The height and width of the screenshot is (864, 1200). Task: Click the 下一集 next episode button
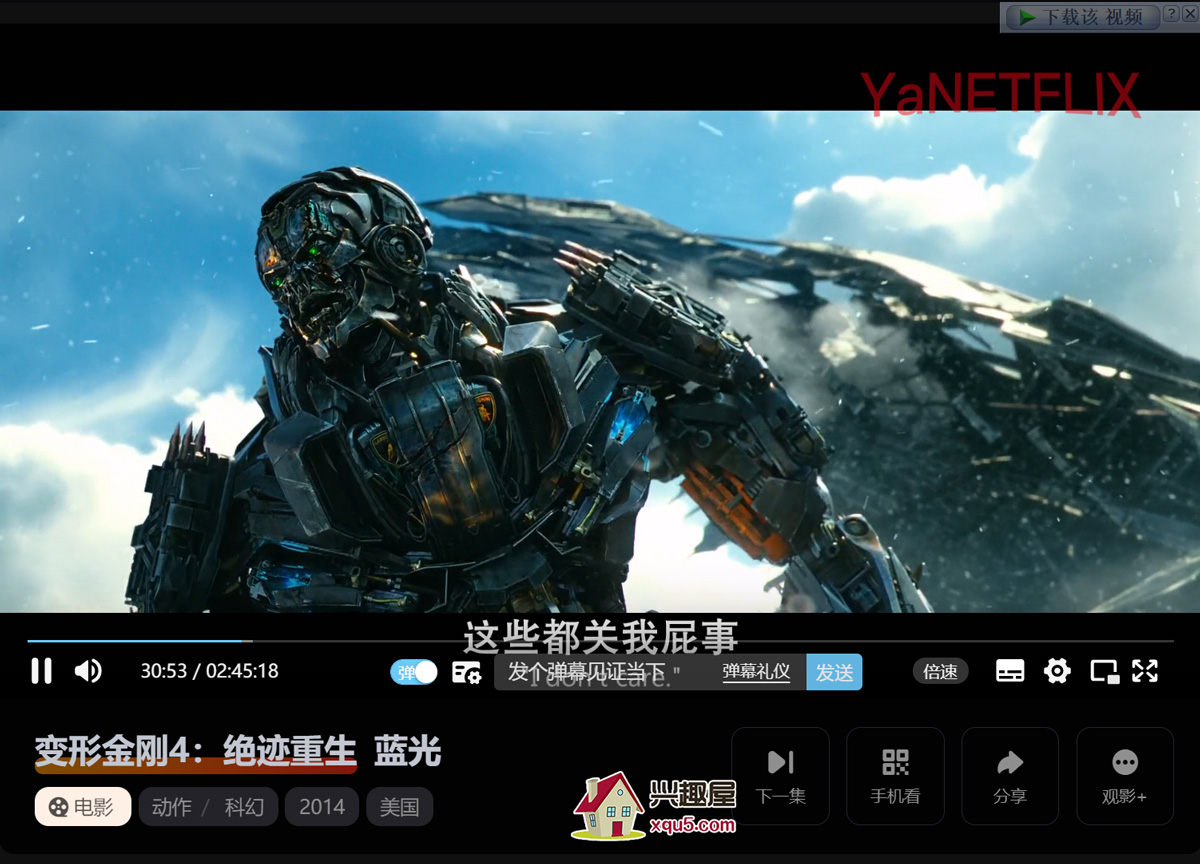[780, 776]
